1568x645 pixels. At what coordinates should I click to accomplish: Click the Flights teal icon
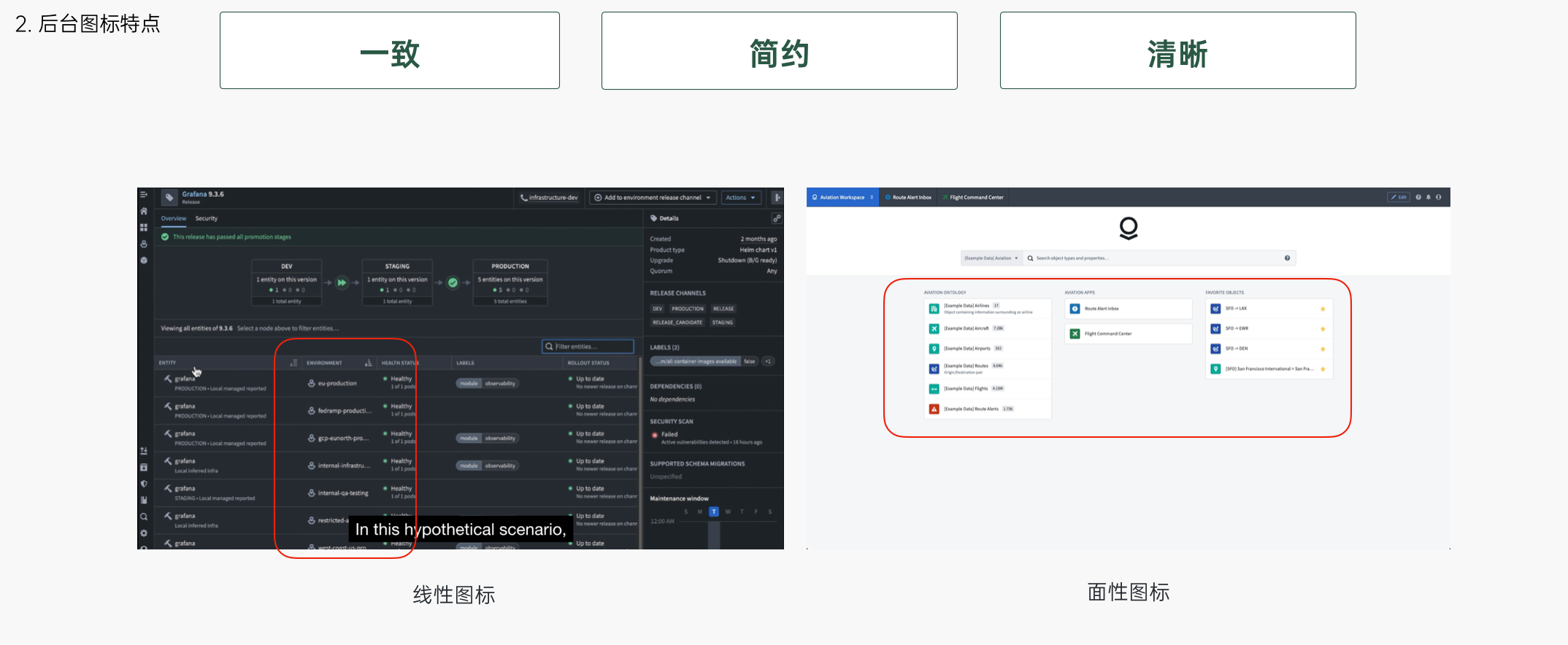(x=934, y=389)
